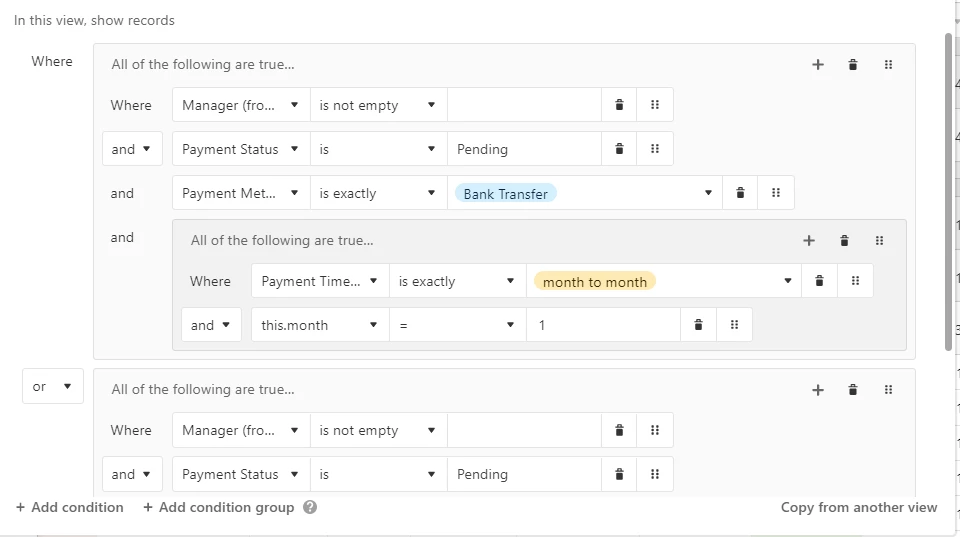Change the 'is not empty' operator in first row
Image resolution: width=960 pixels, height=537 pixels.
click(x=378, y=105)
